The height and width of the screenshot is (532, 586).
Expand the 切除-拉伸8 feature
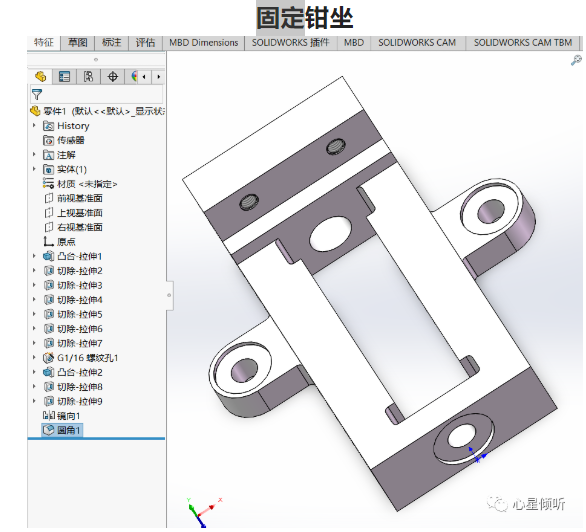(34, 386)
